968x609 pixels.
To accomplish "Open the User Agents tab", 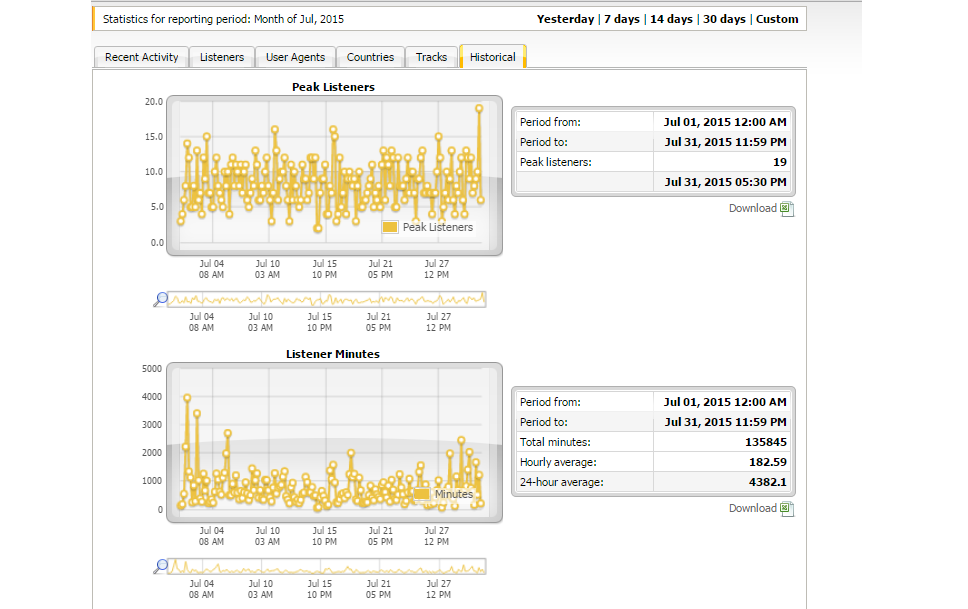I will [x=295, y=57].
